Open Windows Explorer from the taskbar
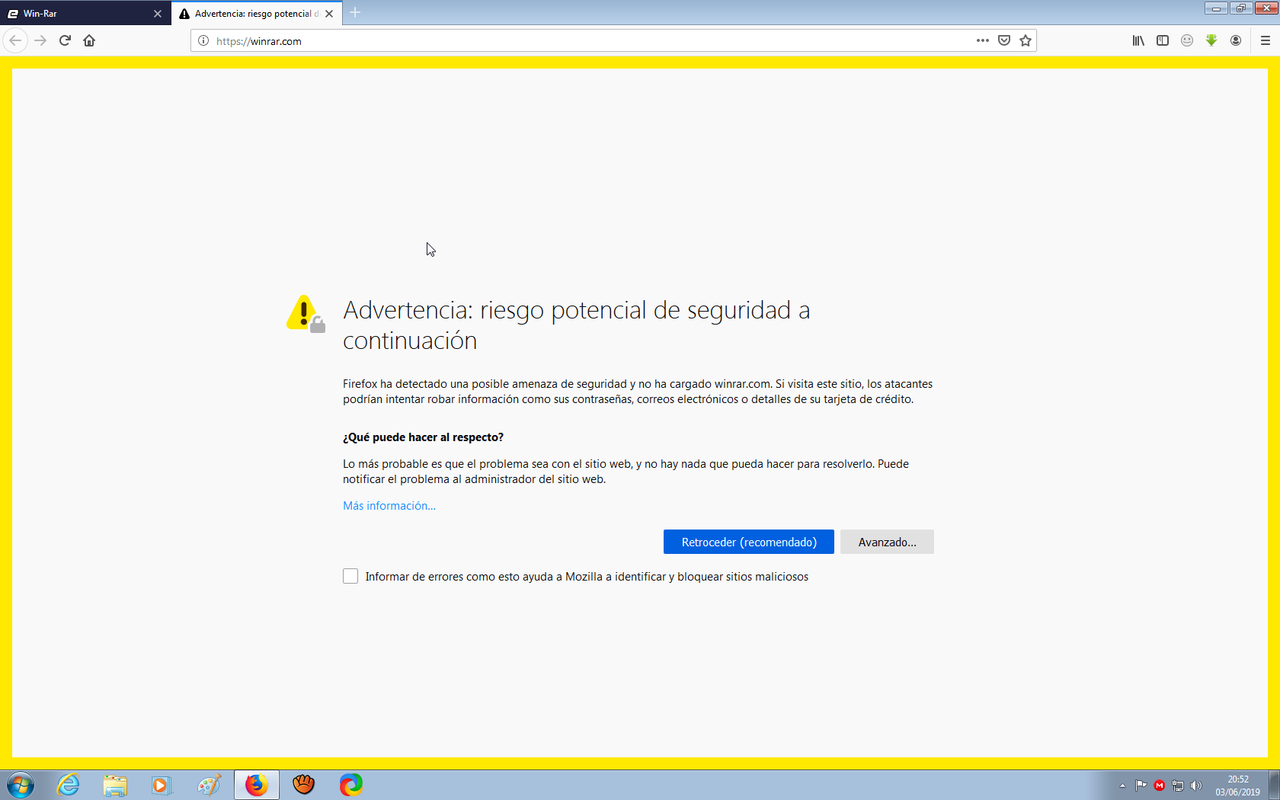1280x800 pixels. (115, 785)
